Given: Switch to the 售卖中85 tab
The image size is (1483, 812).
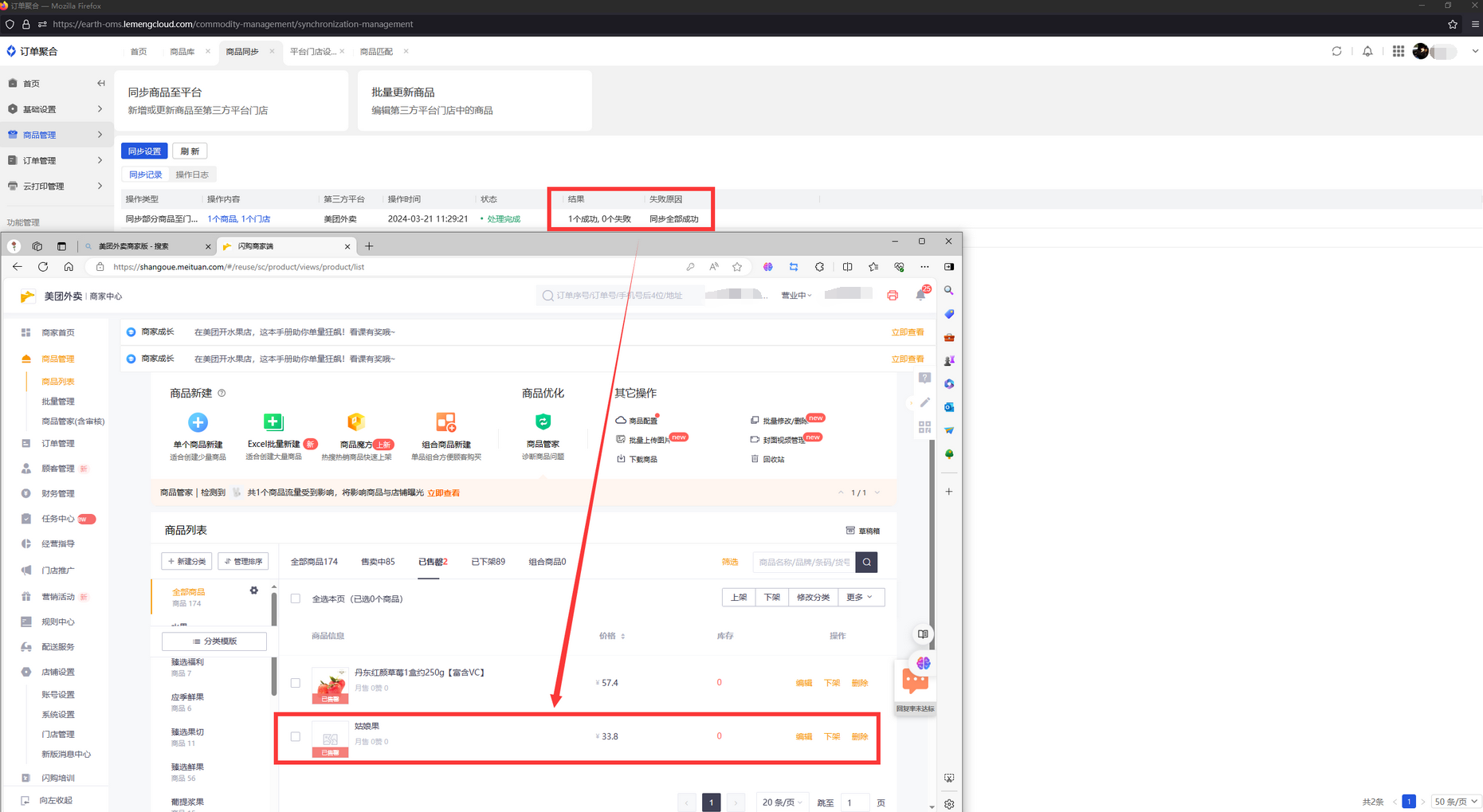Looking at the screenshot, I should tap(378, 562).
